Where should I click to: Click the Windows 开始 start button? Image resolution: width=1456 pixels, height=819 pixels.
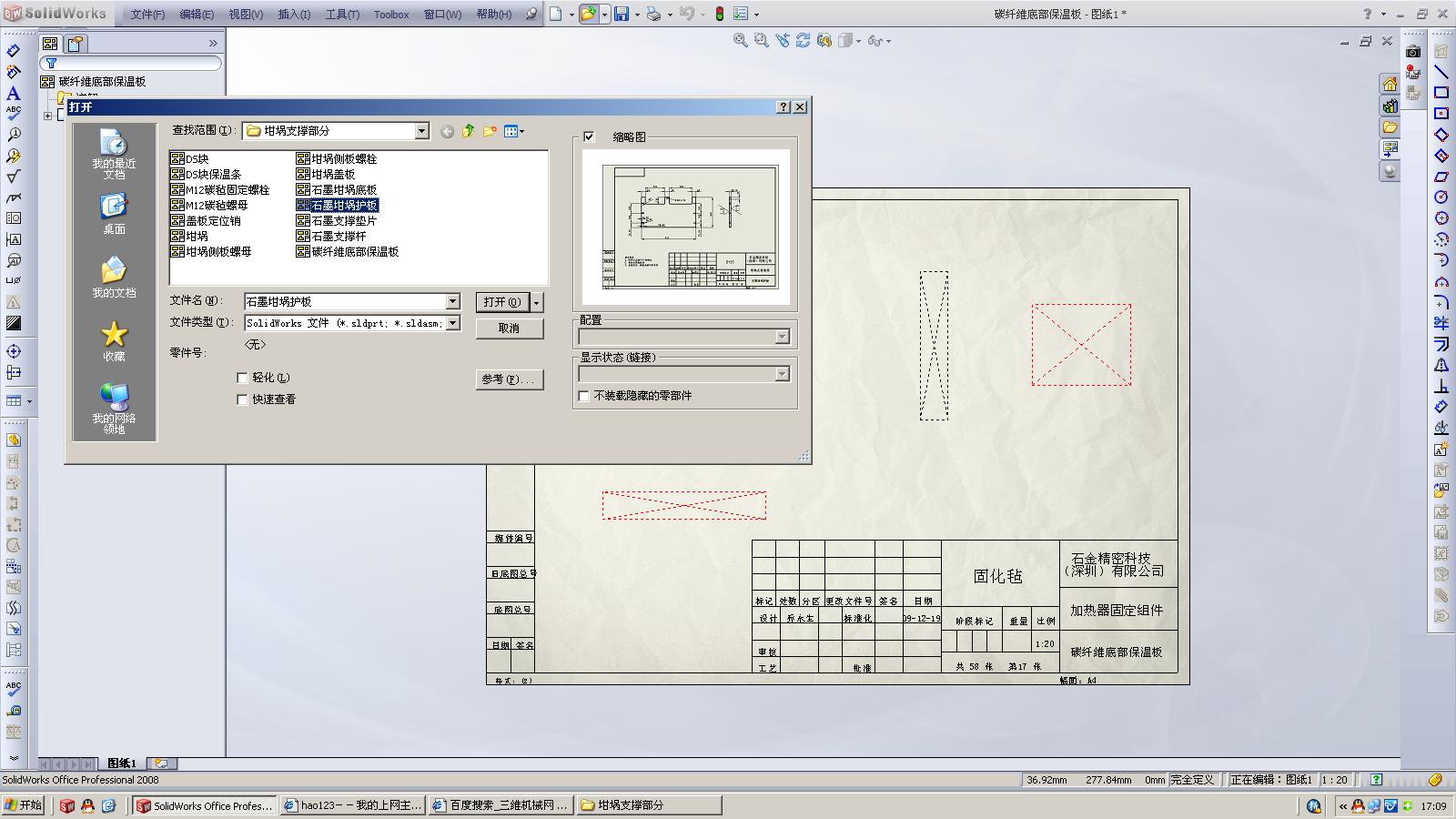click(x=25, y=805)
